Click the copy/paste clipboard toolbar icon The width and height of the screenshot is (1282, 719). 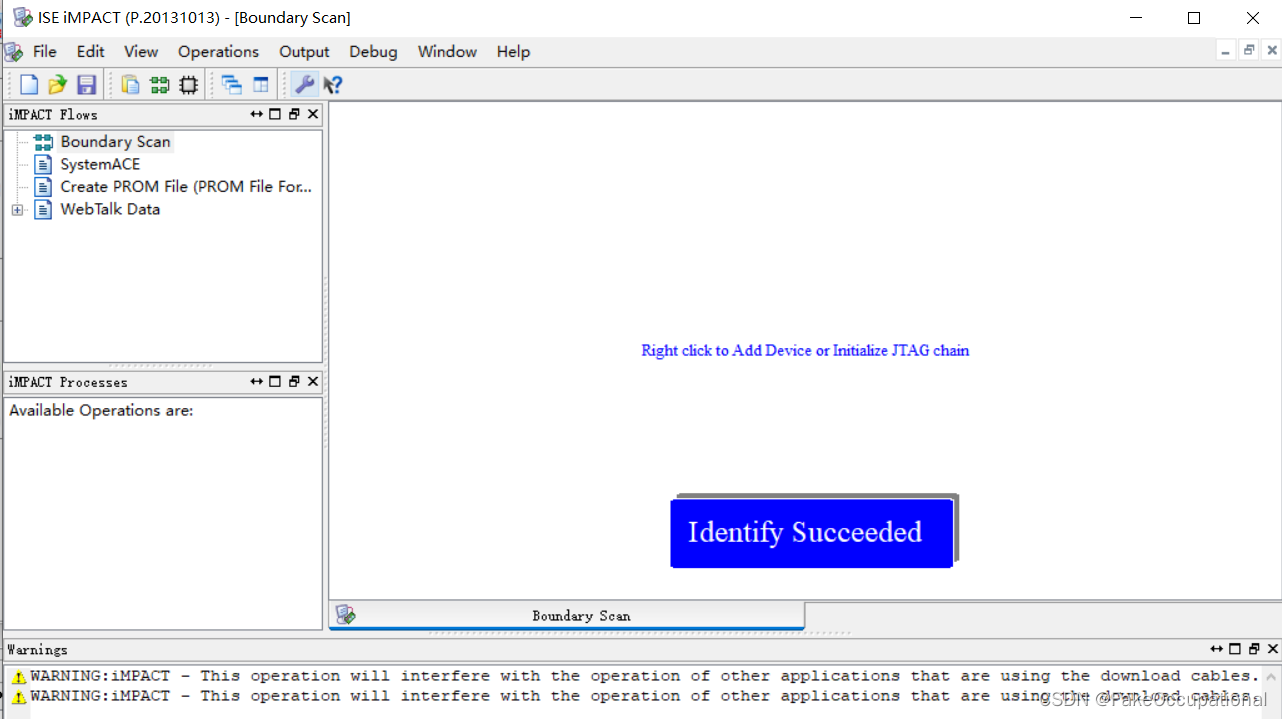coord(130,85)
